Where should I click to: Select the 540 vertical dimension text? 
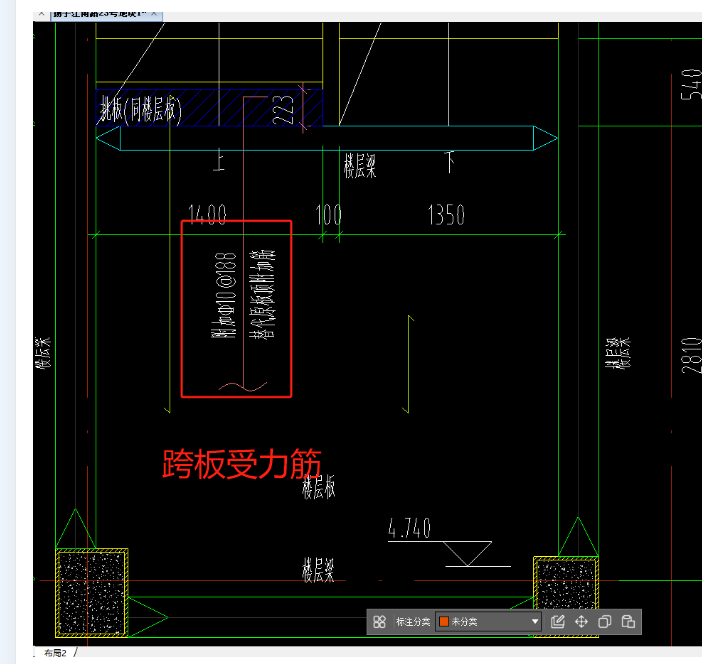[x=691, y=84]
